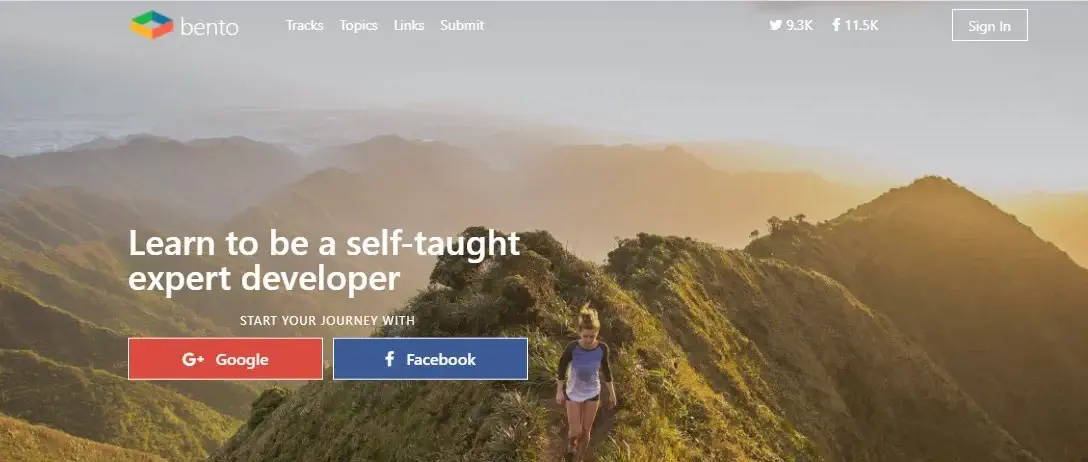This screenshot has width=1088, height=462.
Task: Click the colorful bento cube logo
Action: [152, 25]
